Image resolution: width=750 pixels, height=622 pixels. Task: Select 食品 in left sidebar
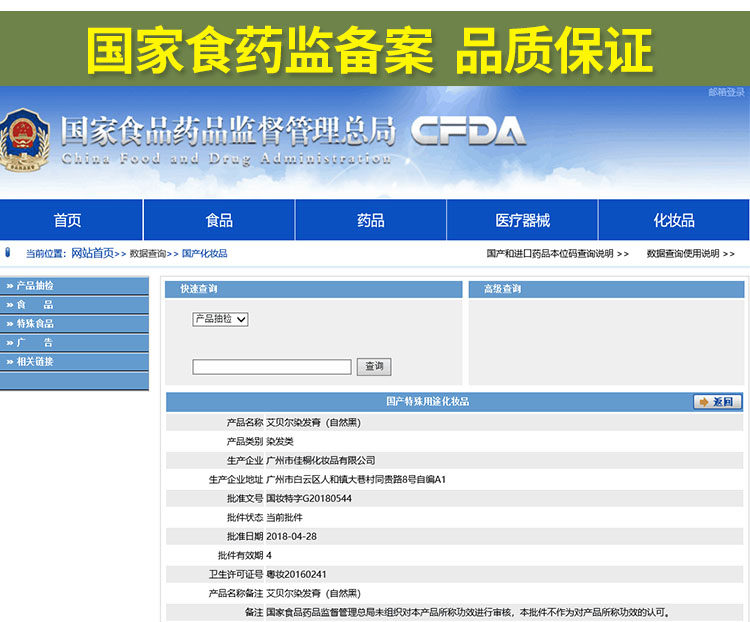point(74,305)
